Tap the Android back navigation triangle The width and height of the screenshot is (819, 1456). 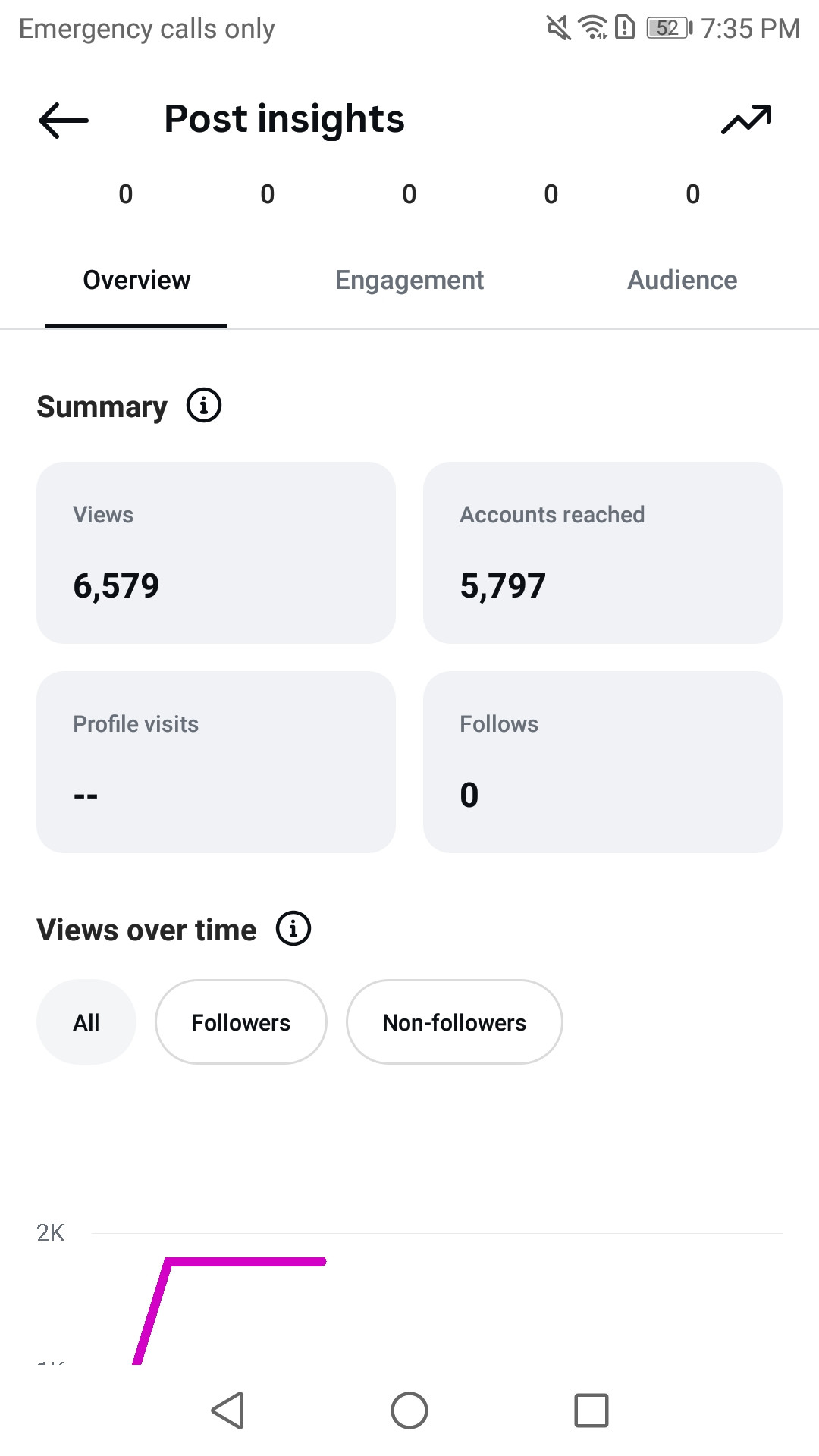tap(227, 1410)
